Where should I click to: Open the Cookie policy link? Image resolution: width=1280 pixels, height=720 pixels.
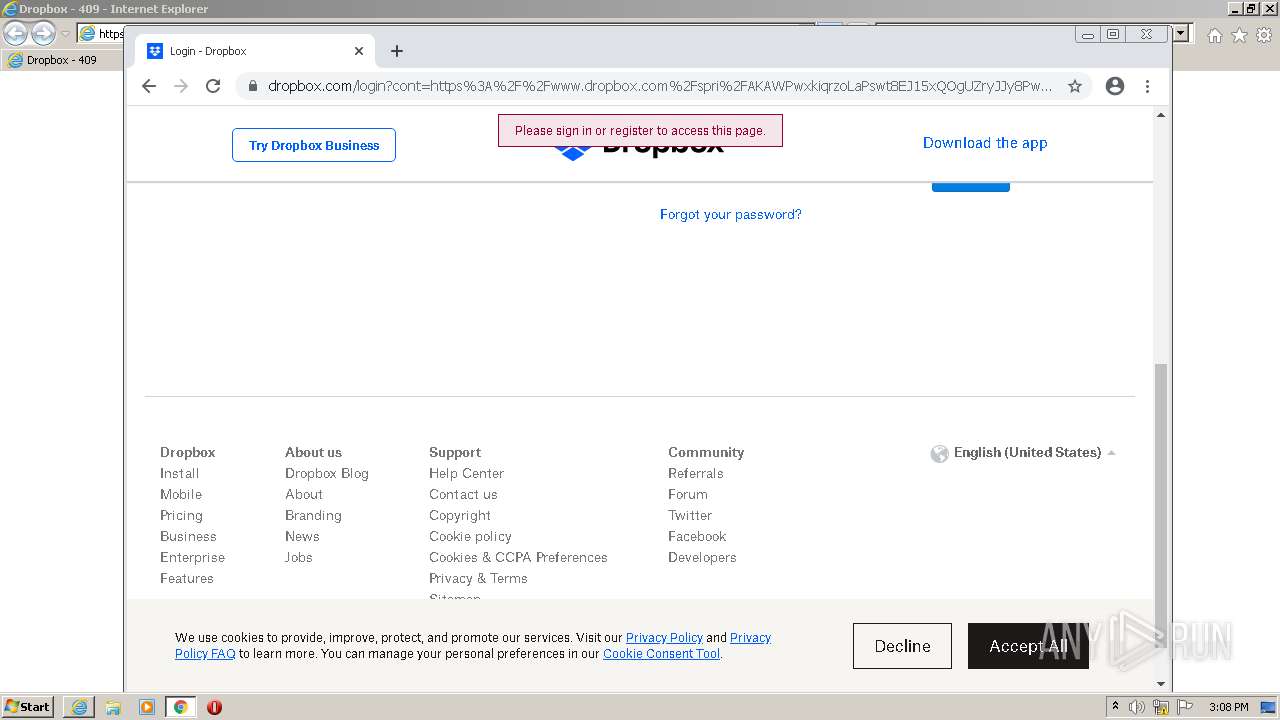point(470,537)
